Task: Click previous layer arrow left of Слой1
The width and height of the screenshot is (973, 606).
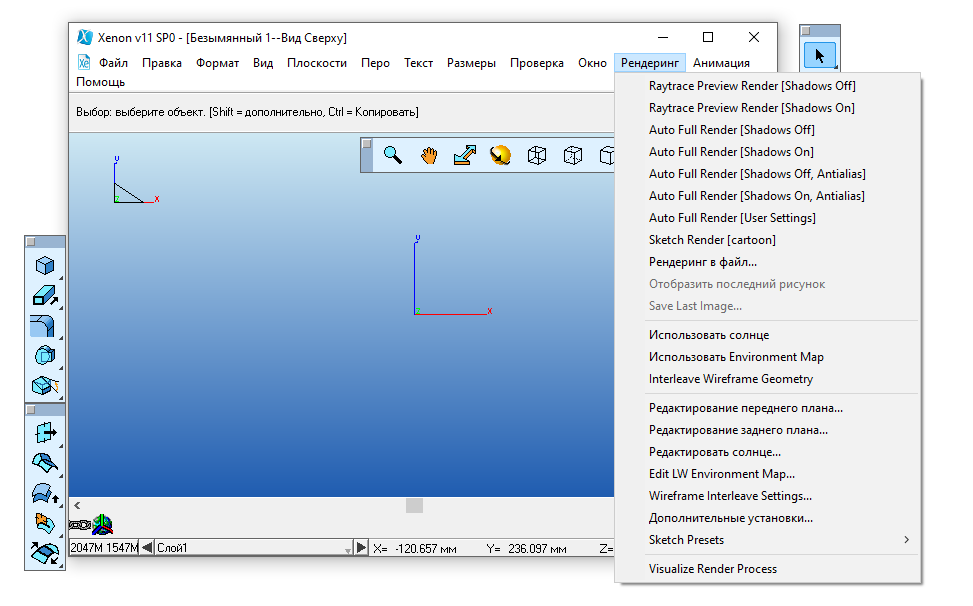Action: click(146, 548)
